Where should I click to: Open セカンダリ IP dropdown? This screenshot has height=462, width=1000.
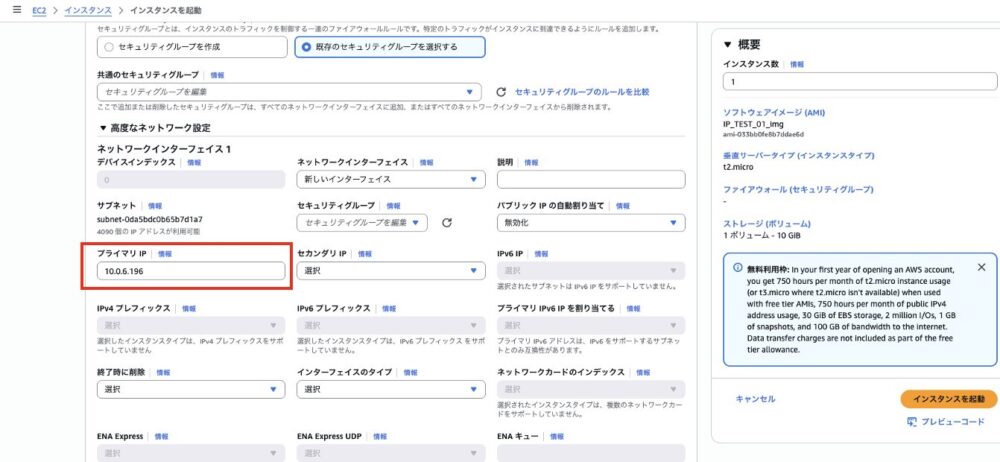(x=391, y=271)
